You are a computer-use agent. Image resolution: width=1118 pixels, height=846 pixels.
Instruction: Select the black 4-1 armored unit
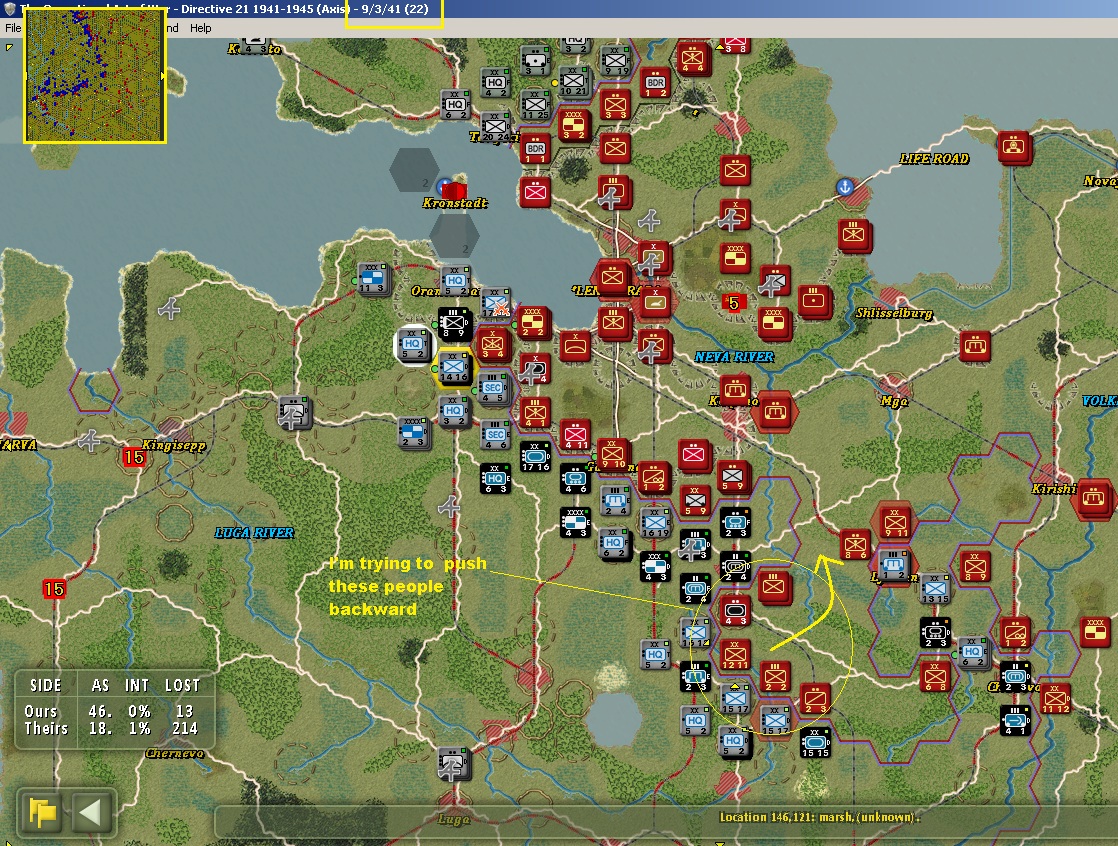[1015, 719]
